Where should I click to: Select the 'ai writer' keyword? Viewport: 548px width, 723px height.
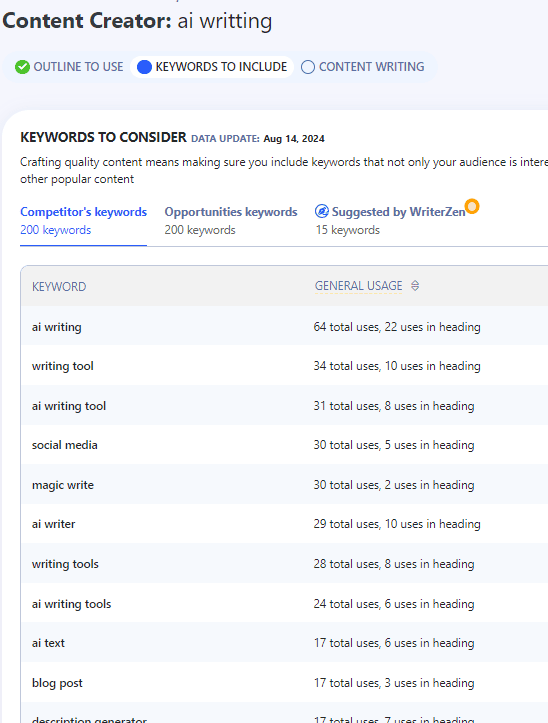(x=54, y=524)
